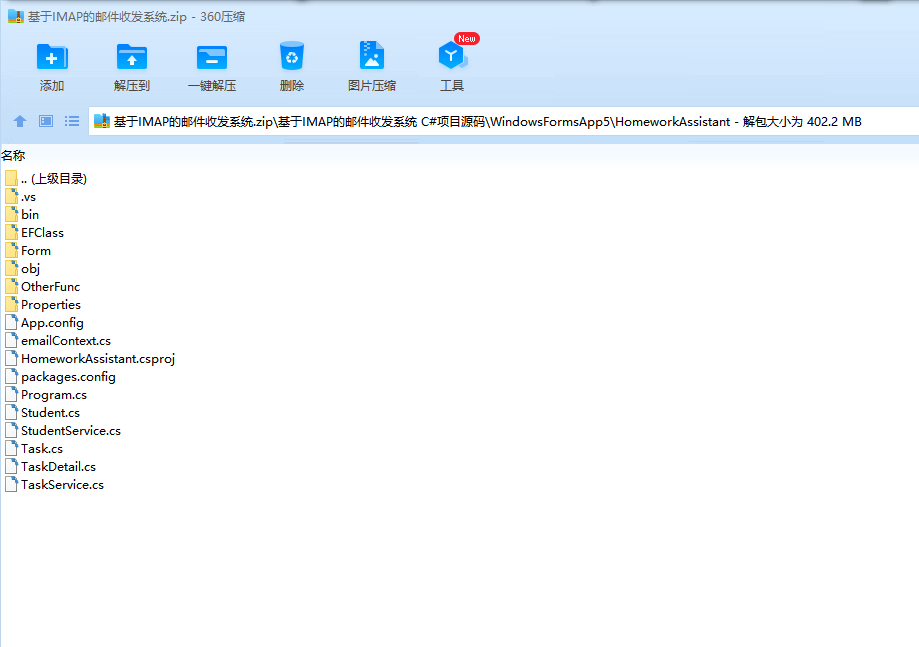Select the Properties folder
Screen dimensions: 919x647
click(x=43, y=305)
